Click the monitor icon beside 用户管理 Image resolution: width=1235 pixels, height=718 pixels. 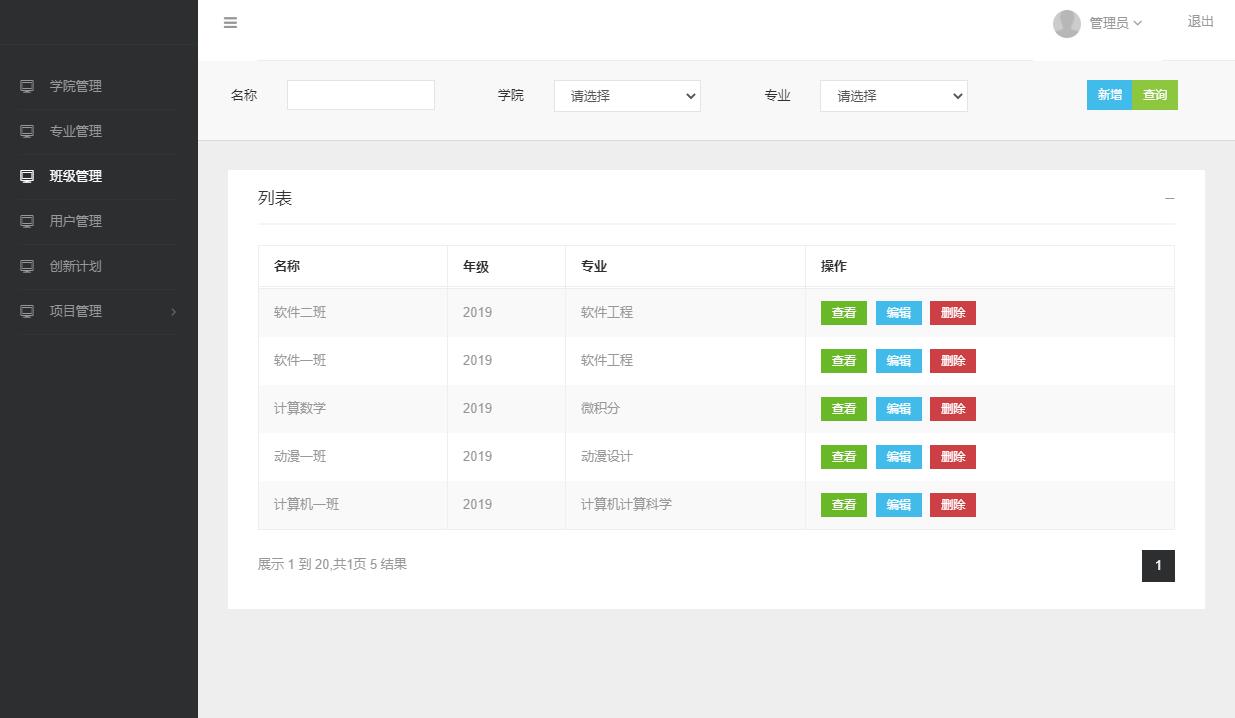point(26,221)
